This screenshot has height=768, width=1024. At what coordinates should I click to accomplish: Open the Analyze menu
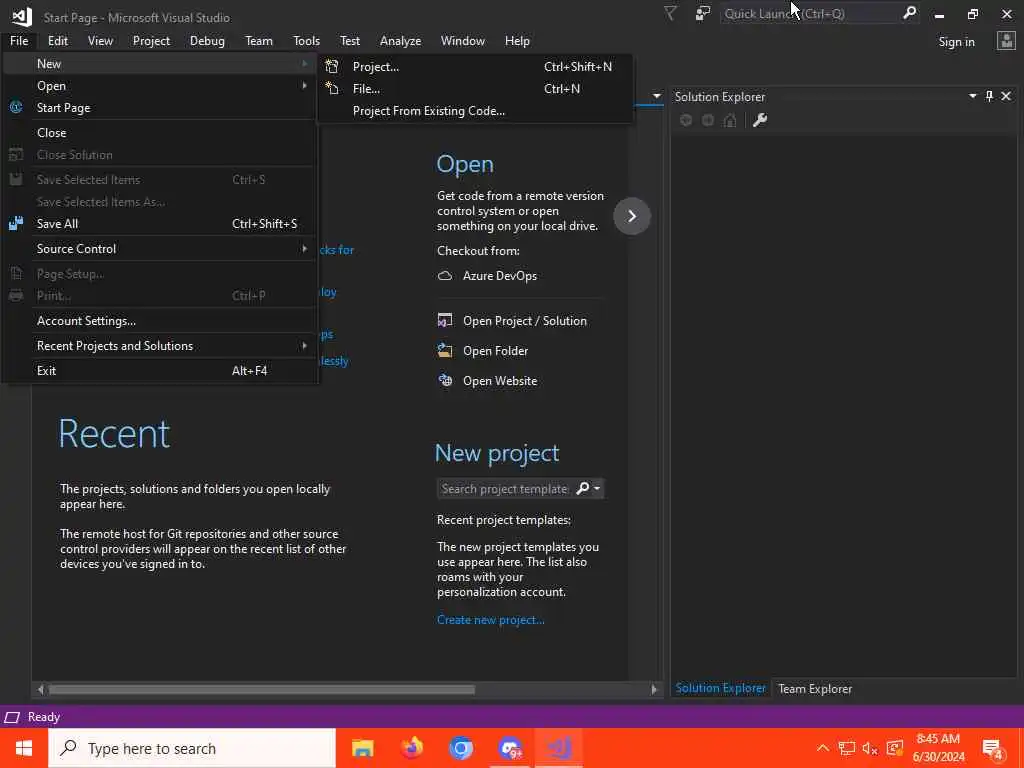click(x=400, y=40)
